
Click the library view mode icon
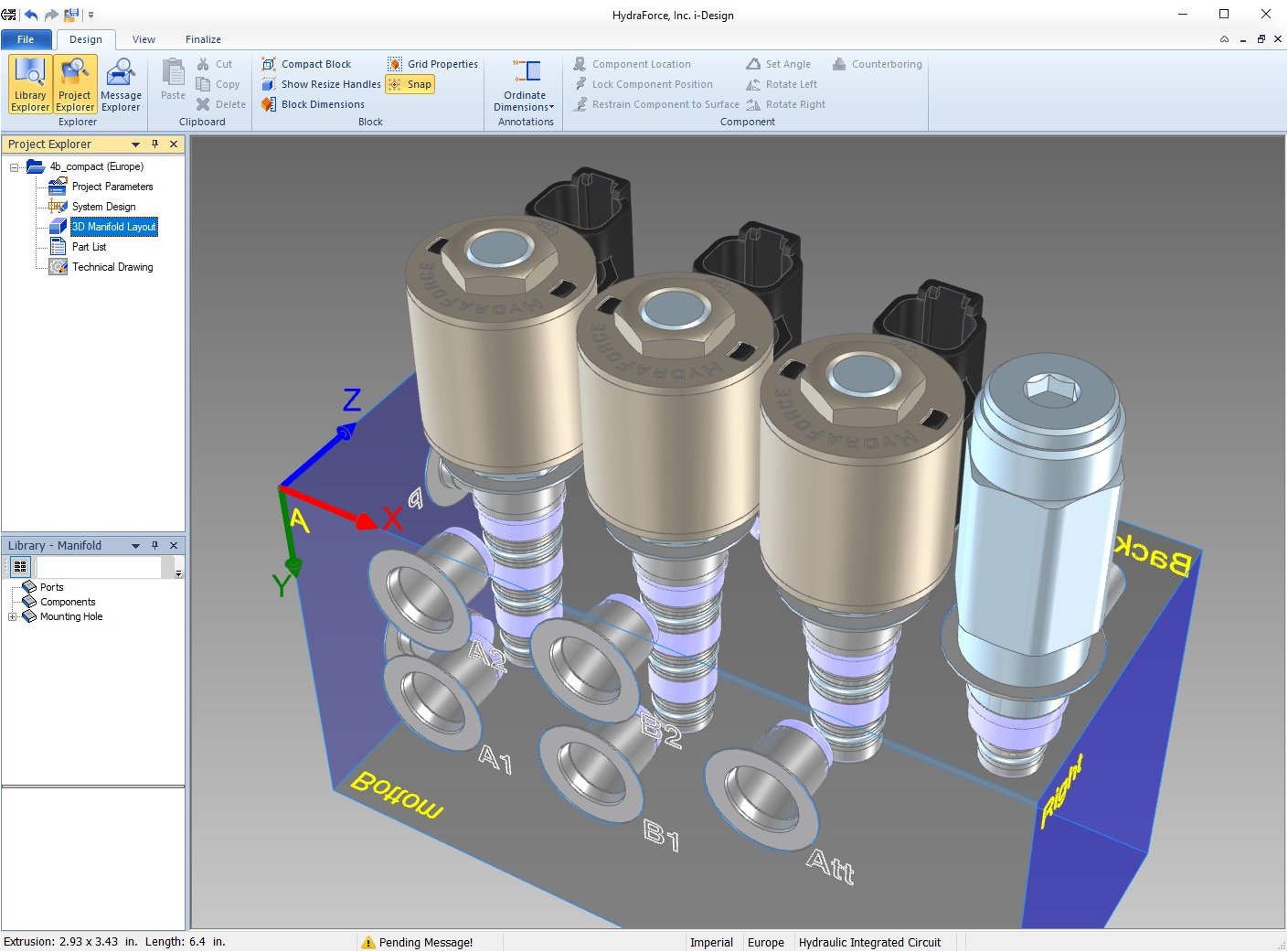pos(20,567)
